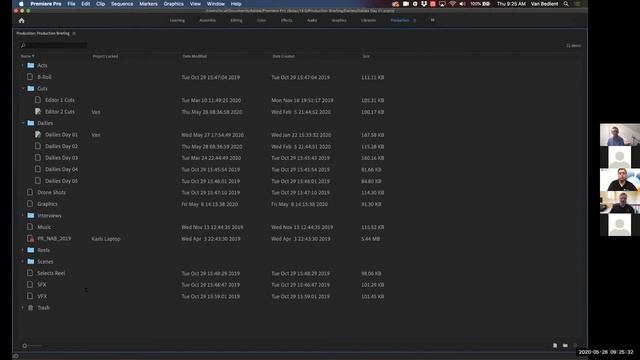The height and width of the screenshot is (360, 640).
Task: Switch to the Audio workspace
Action: [312, 20]
